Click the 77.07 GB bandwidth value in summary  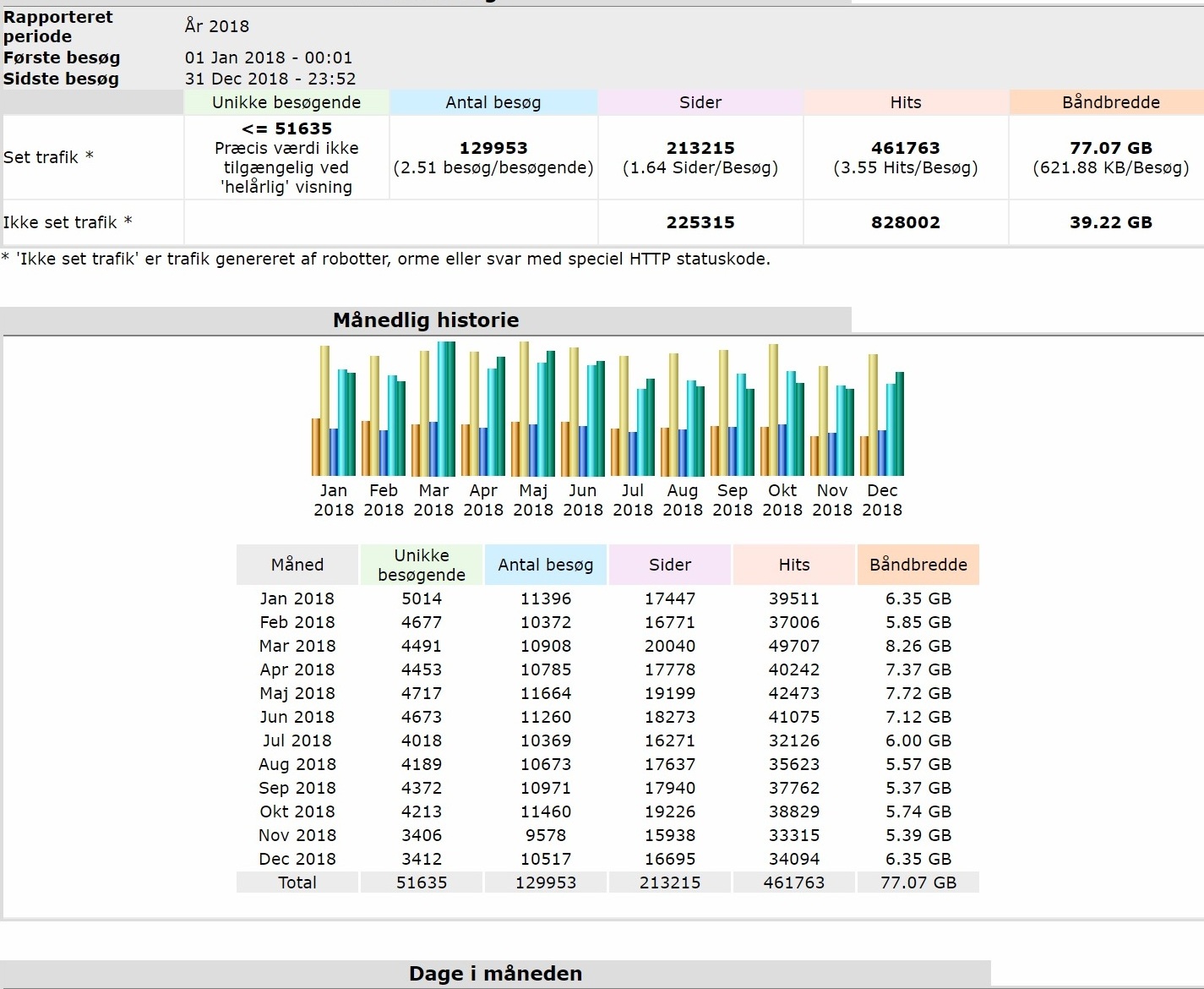pyautogui.click(x=1110, y=148)
